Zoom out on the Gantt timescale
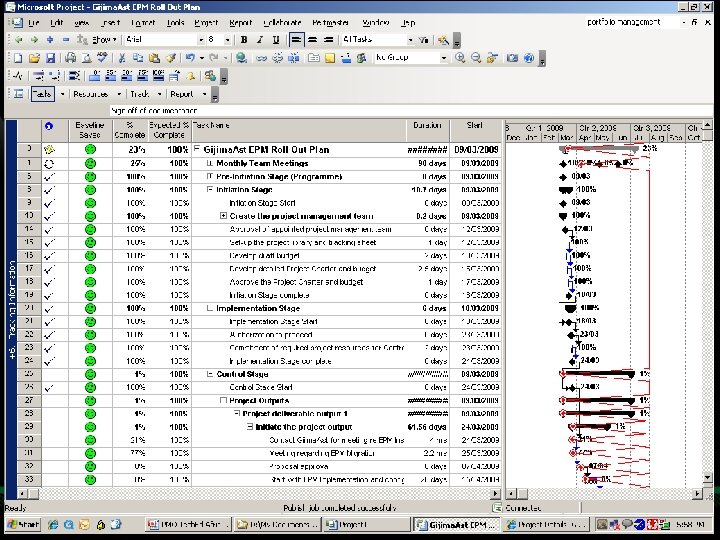Screen dimensions: 720x540 [x=476, y=58]
